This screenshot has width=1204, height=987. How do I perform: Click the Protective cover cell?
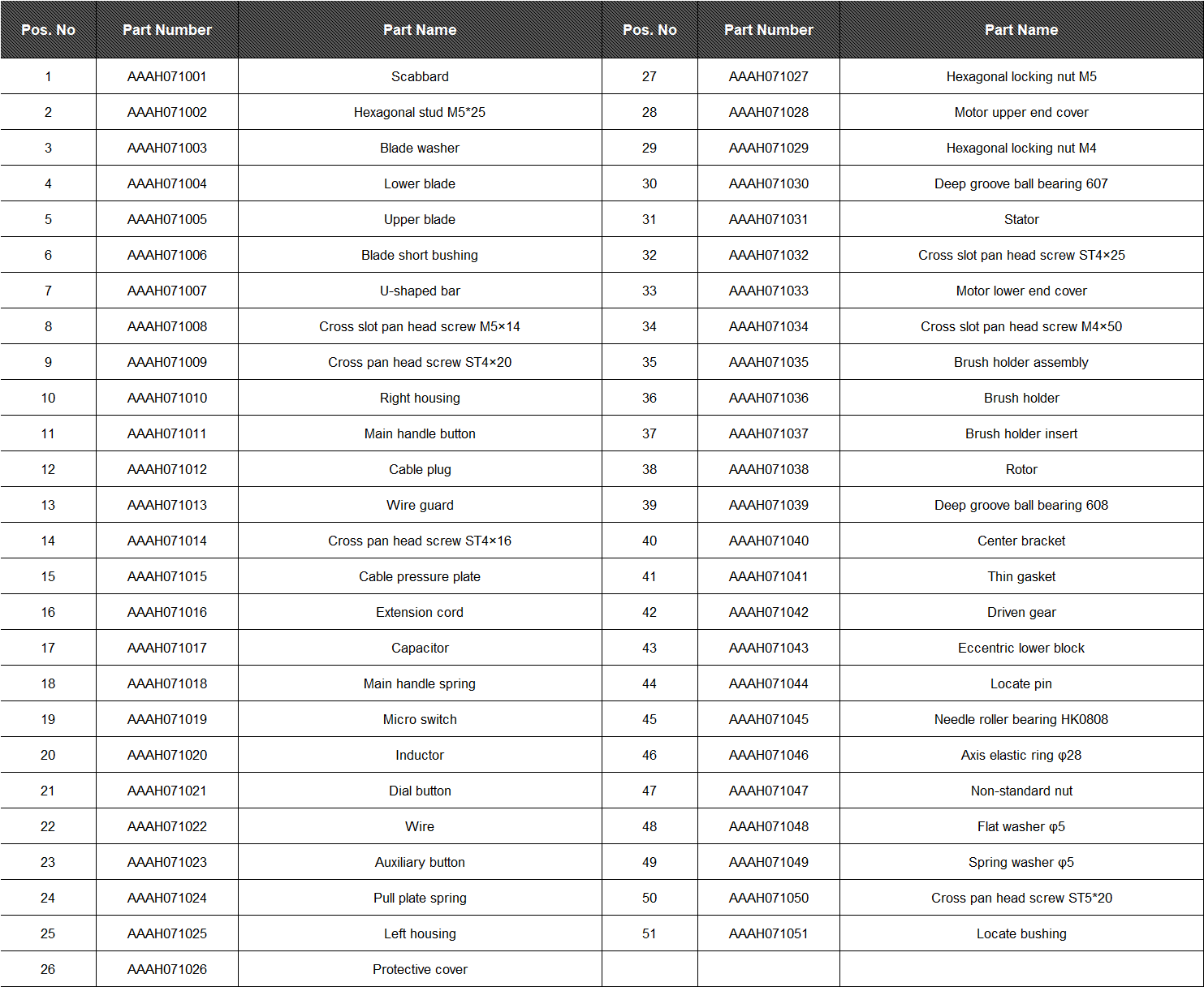pos(420,969)
